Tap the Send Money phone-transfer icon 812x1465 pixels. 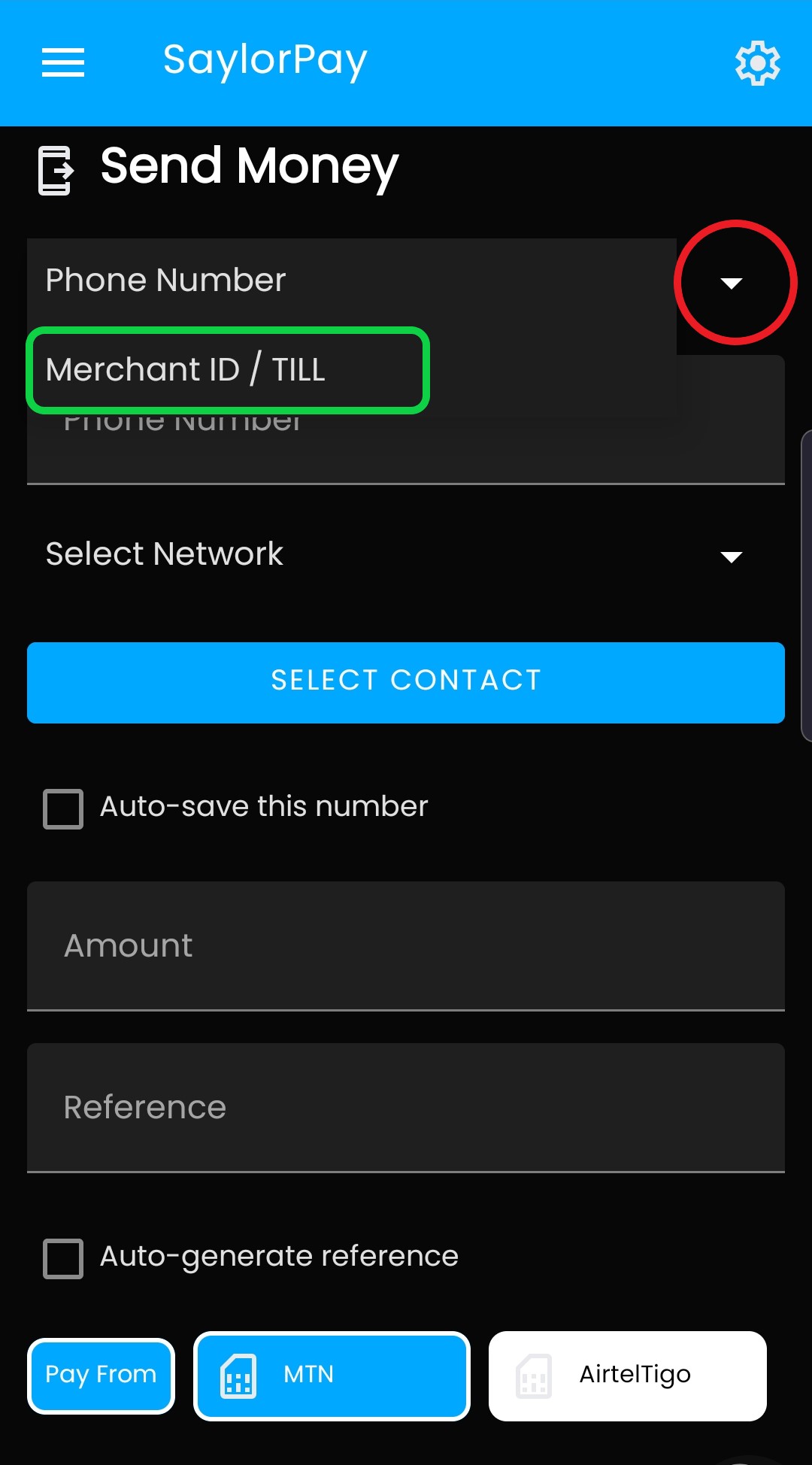[x=56, y=171]
